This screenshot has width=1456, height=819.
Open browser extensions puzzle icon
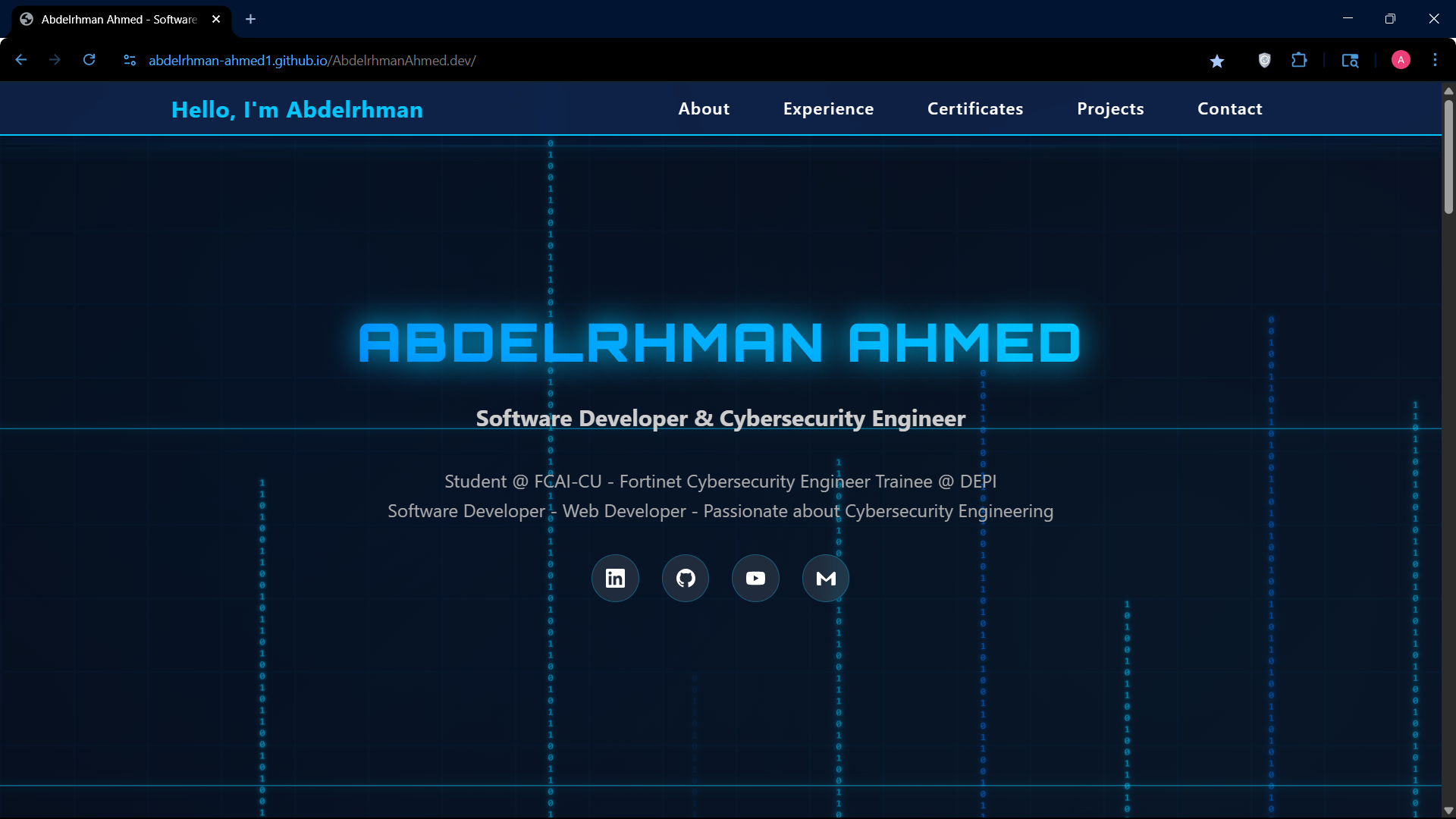(1299, 60)
